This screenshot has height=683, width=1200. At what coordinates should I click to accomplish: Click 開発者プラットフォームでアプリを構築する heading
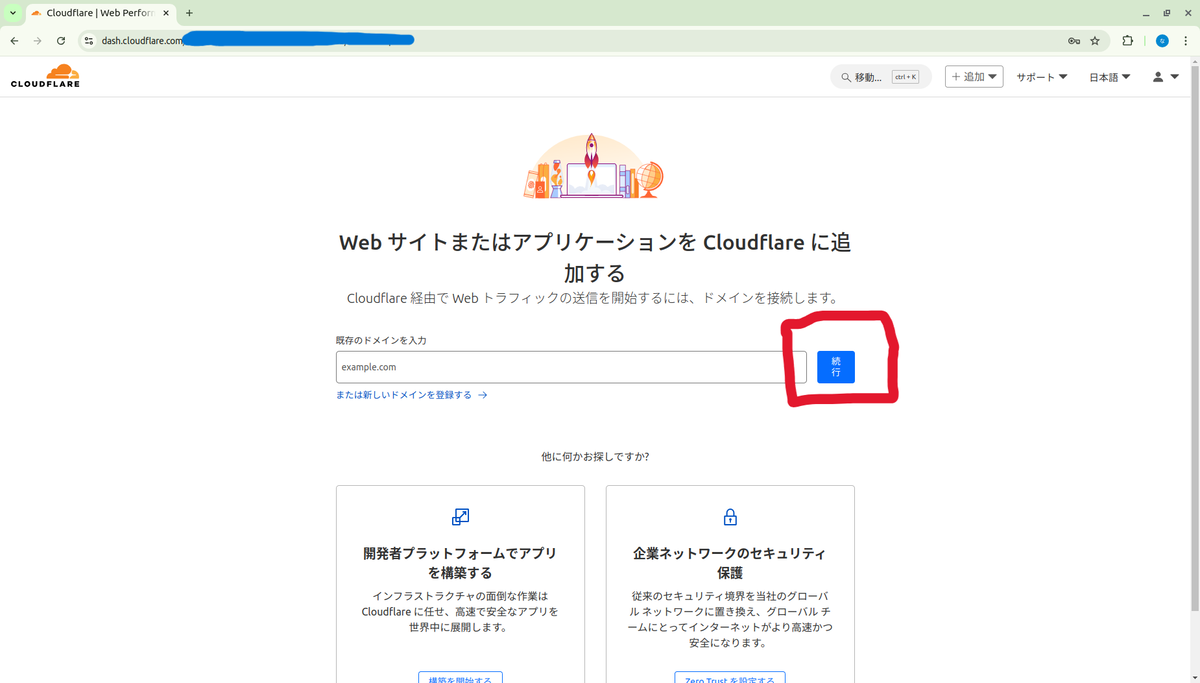pos(460,563)
